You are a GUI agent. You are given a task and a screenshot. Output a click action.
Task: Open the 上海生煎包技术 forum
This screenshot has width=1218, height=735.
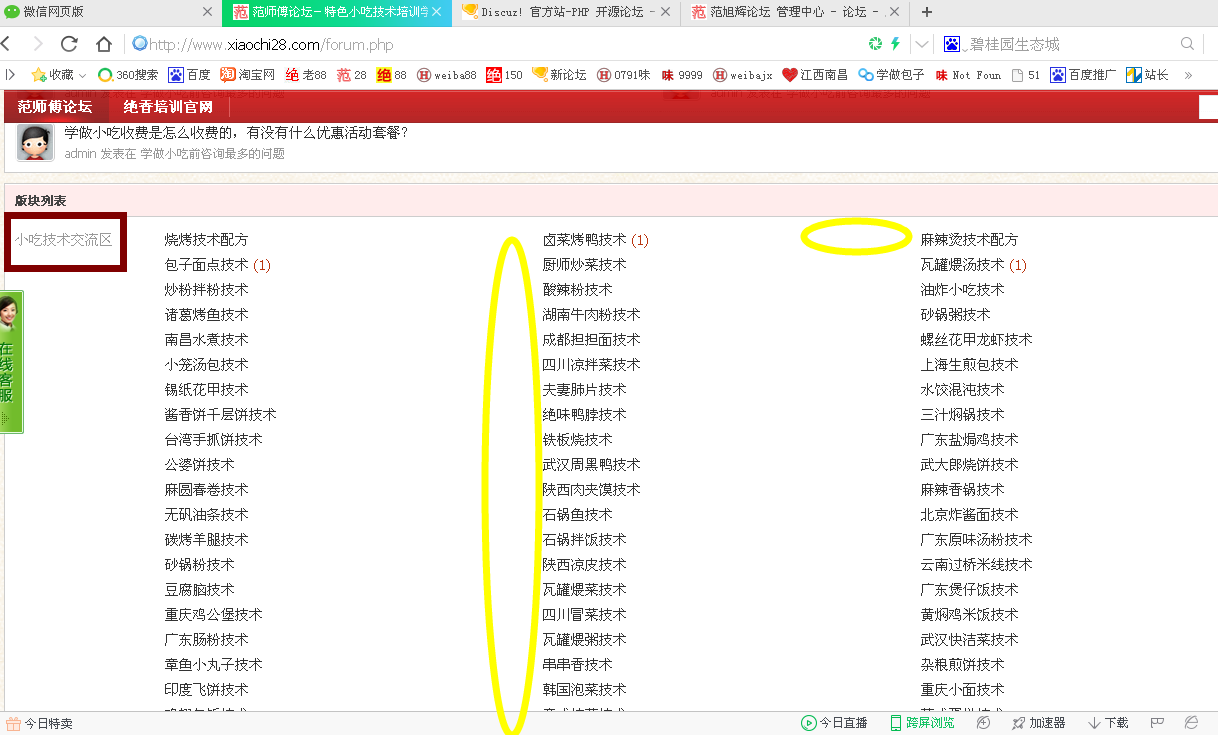[x=969, y=365]
